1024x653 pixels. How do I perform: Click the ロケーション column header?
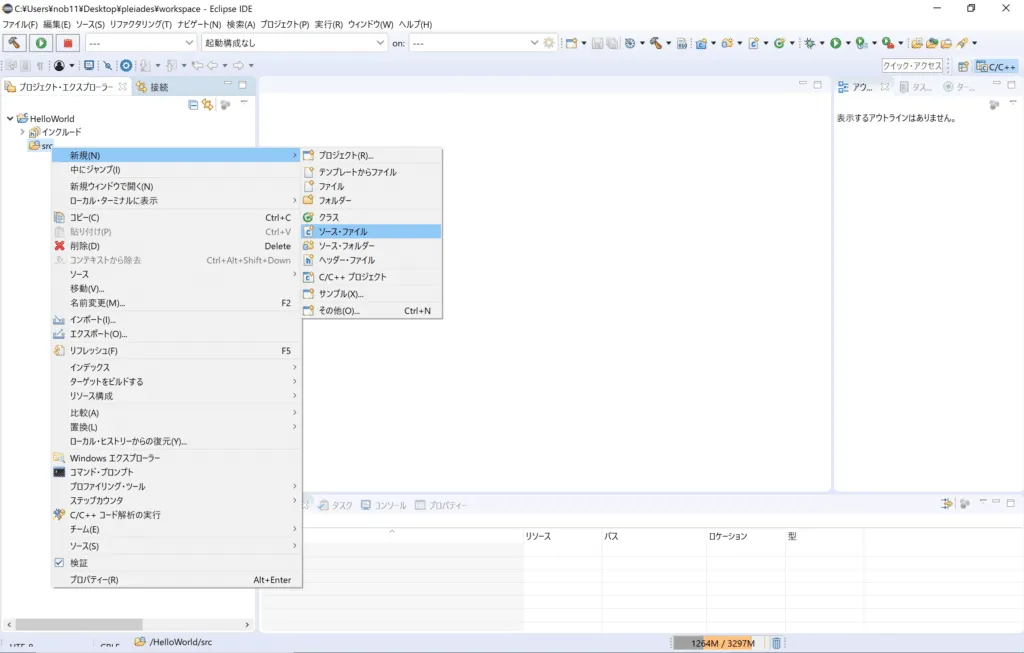[x=745, y=536]
